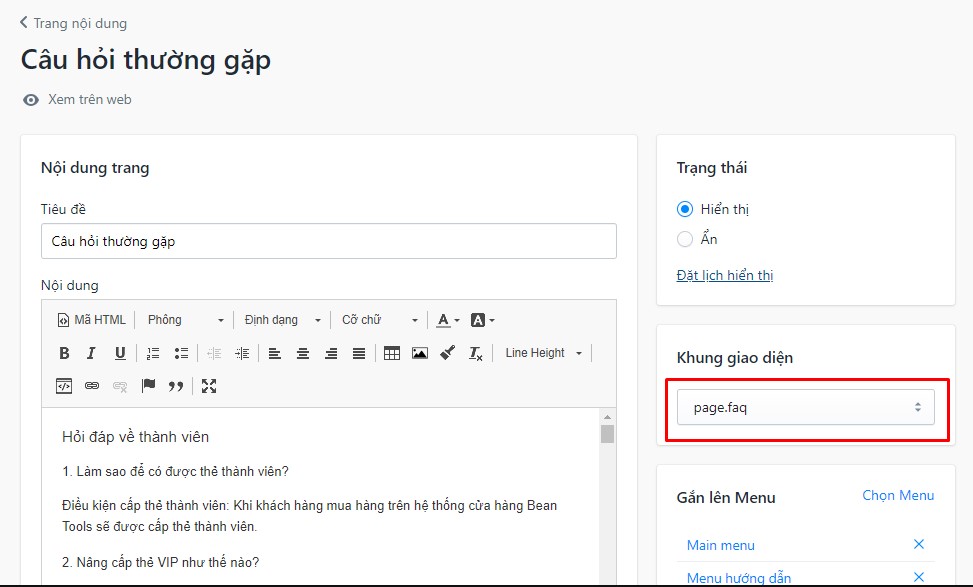Remove Menu hướng dẫn from attached menus

click(x=919, y=576)
